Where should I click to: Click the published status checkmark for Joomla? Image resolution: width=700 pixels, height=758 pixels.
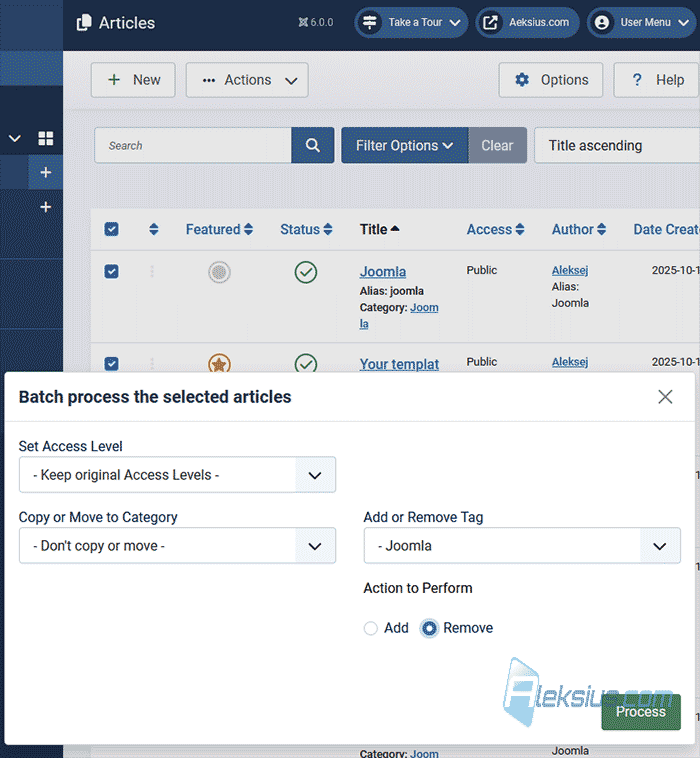click(x=306, y=272)
